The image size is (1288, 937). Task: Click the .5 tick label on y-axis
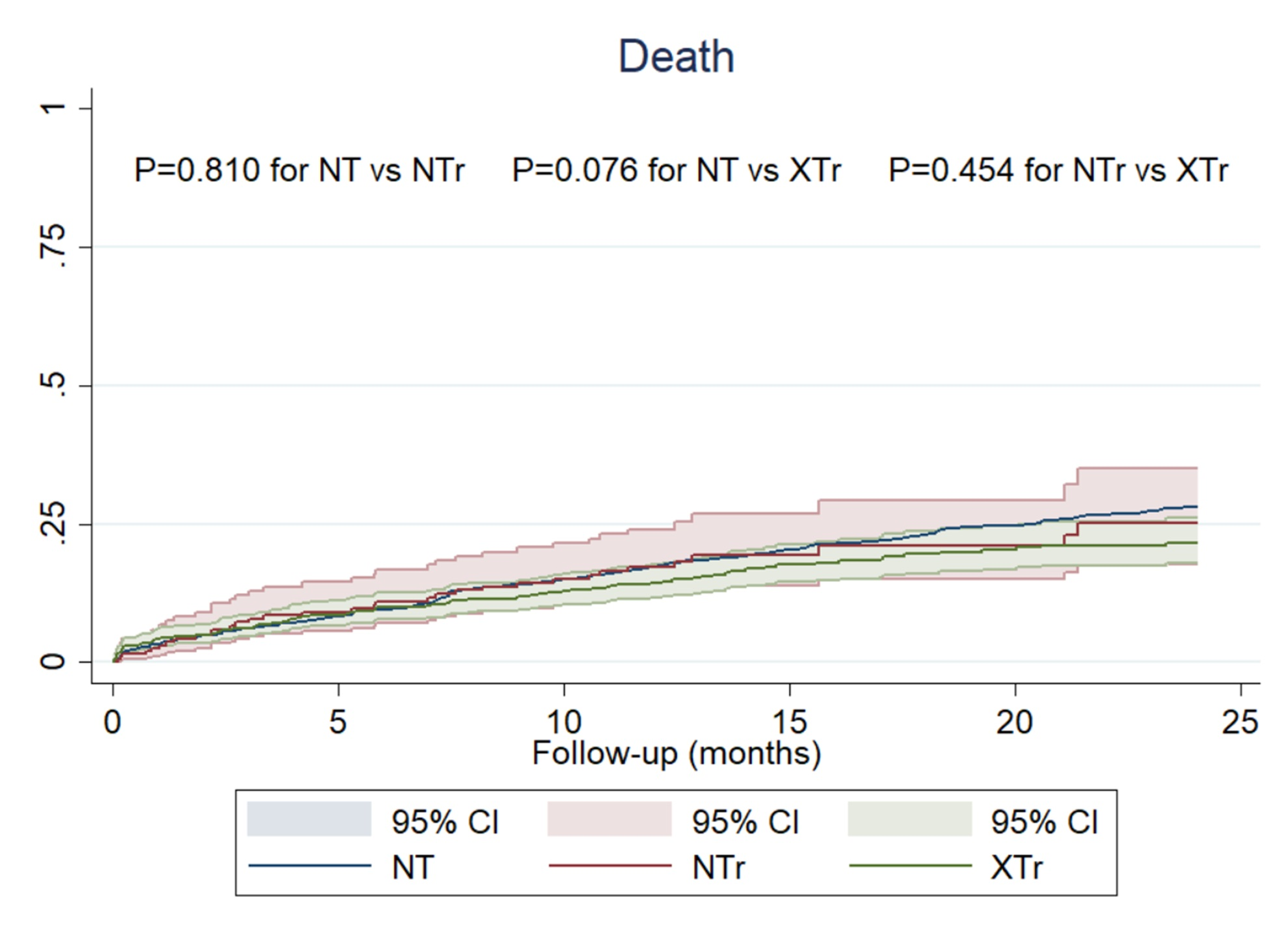point(53,385)
